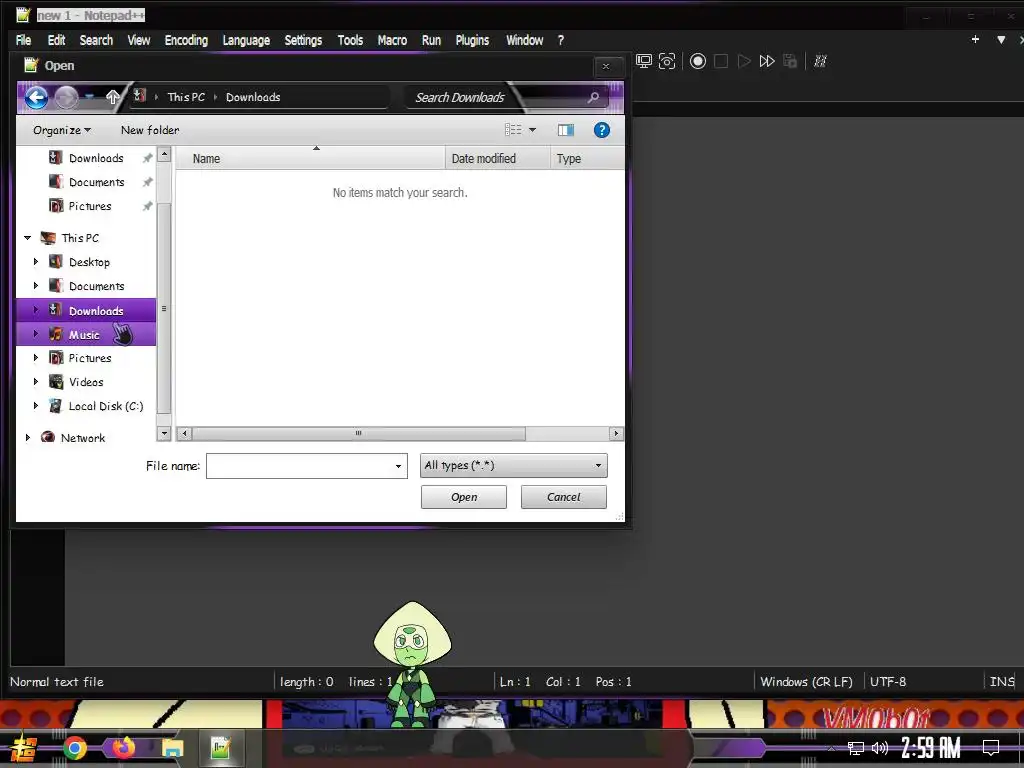Image resolution: width=1024 pixels, height=768 pixels.
Task: Expand the Local Disk (C:) node
Action: (36, 406)
